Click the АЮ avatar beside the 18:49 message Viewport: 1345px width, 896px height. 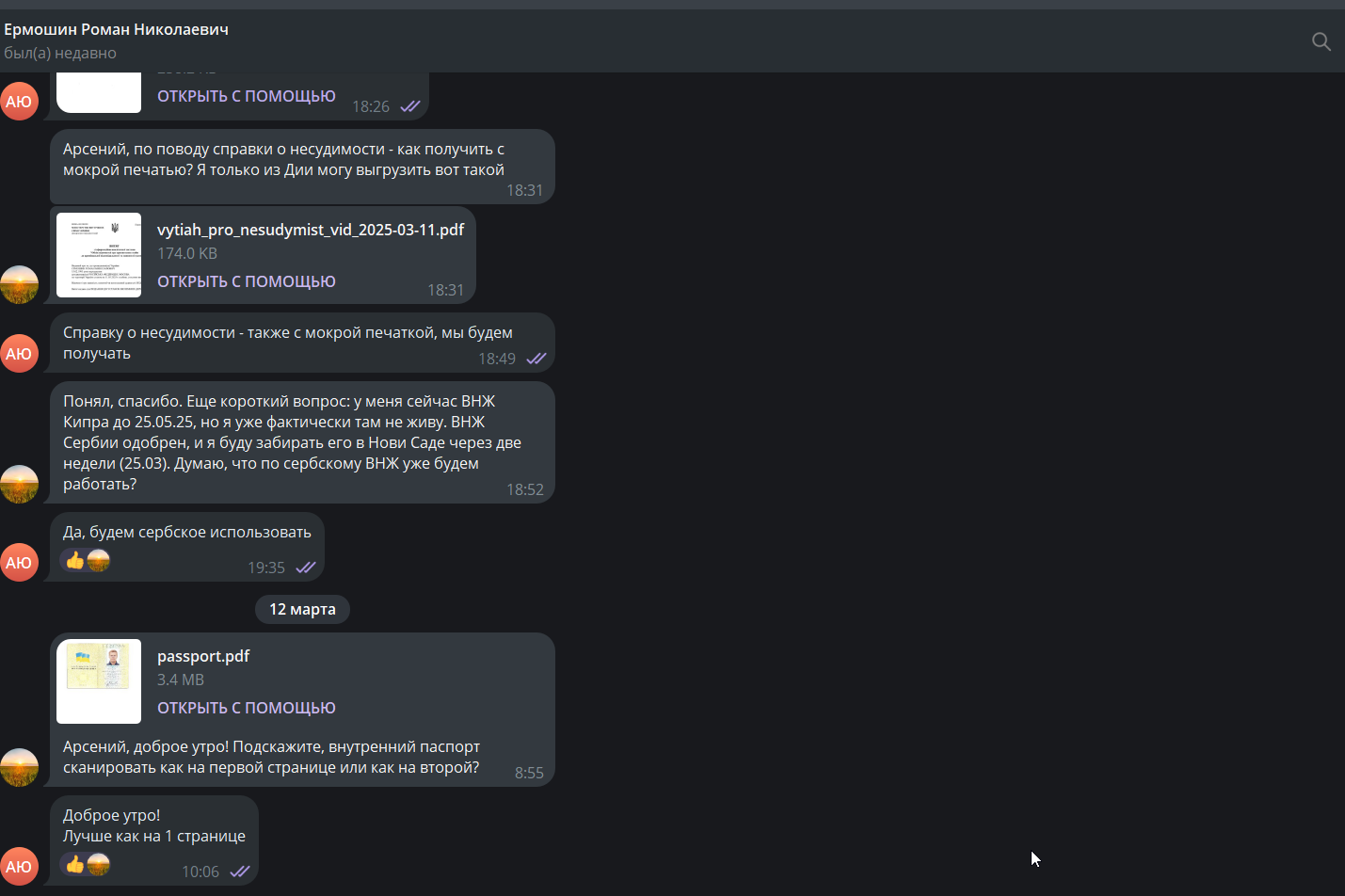coord(19,354)
